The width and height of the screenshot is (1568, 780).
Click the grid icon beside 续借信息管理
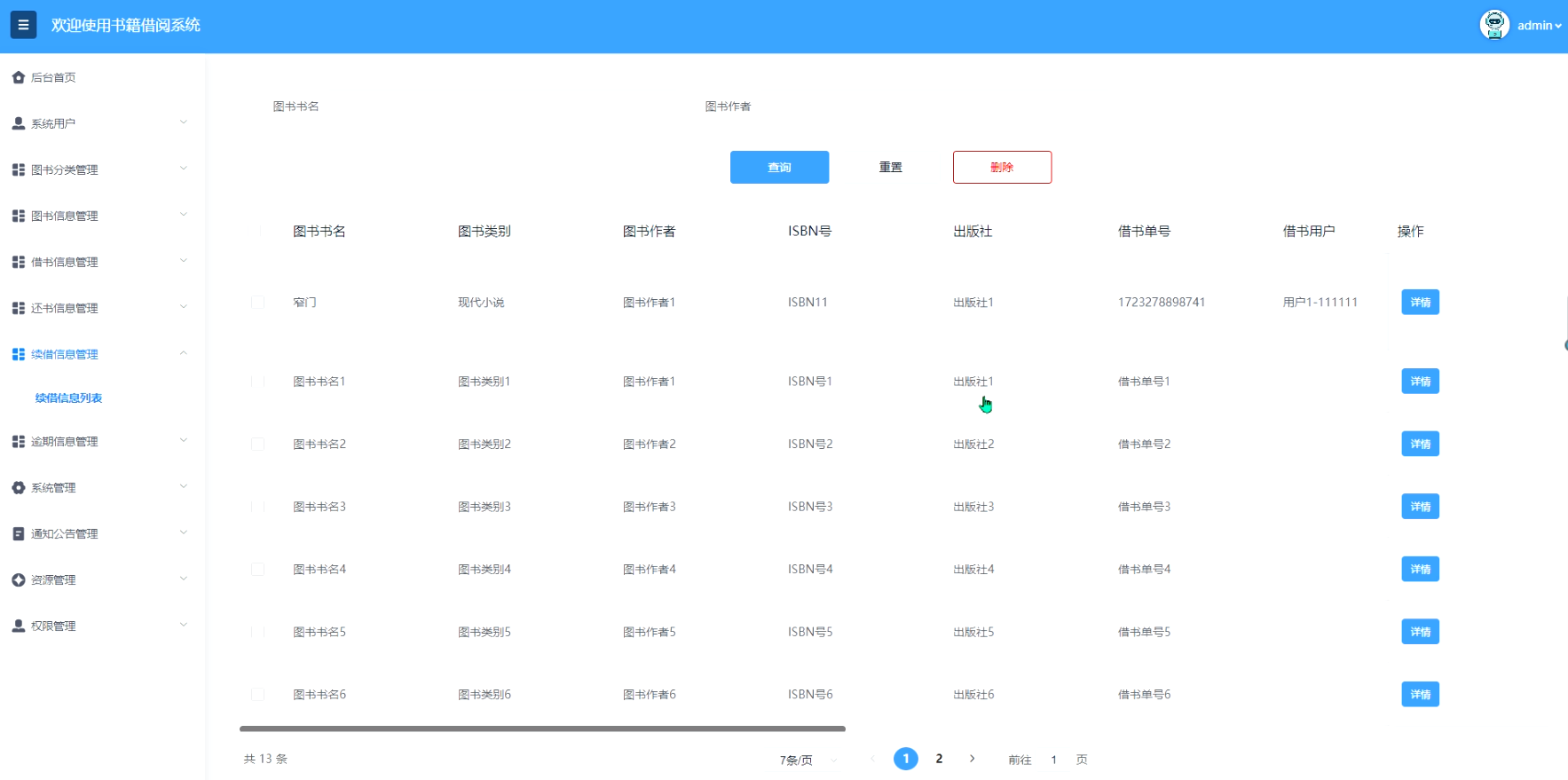(x=19, y=354)
